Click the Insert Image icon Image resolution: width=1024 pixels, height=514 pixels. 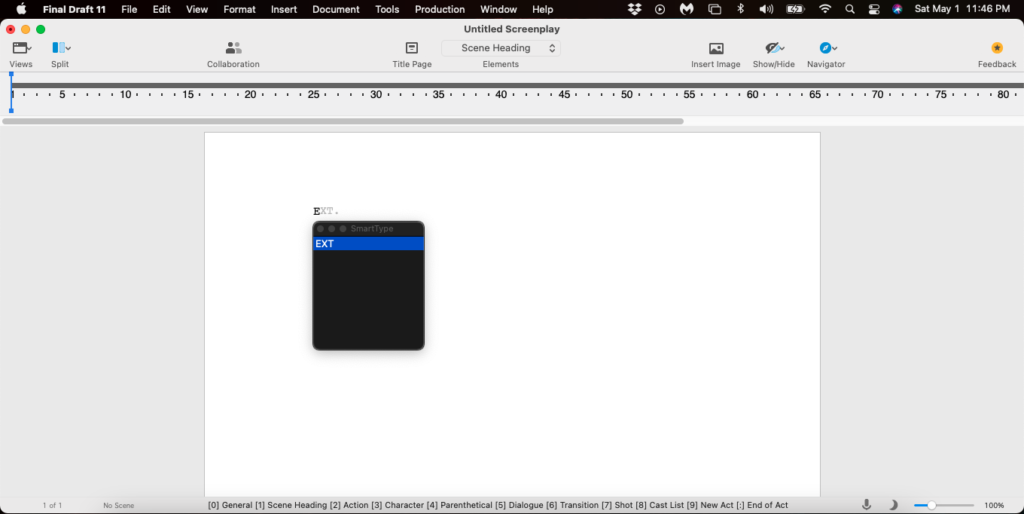click(x=716, y=48)
